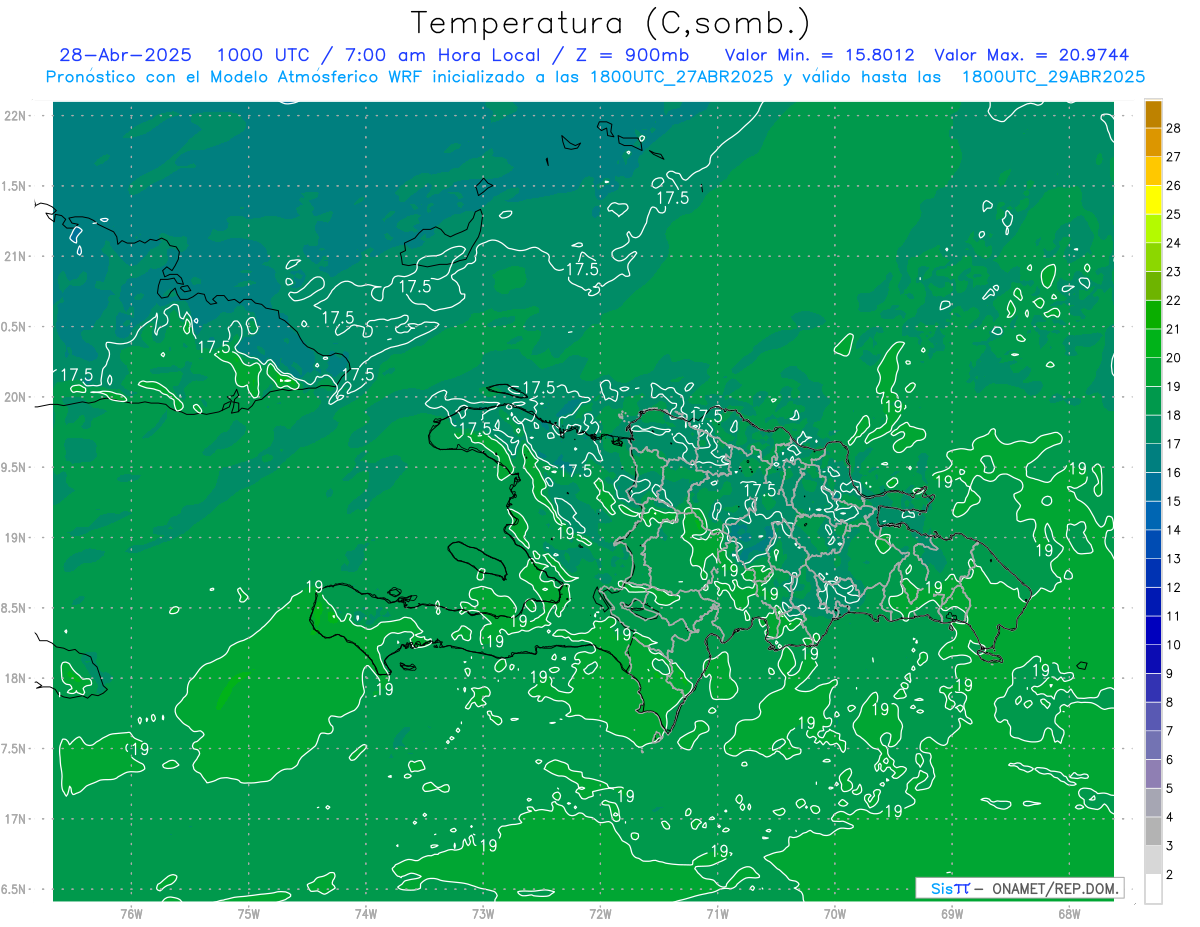Click the light gray legend swatch between 2 and 3
The image size is (1200, 927).
[x=1153, y=860]
